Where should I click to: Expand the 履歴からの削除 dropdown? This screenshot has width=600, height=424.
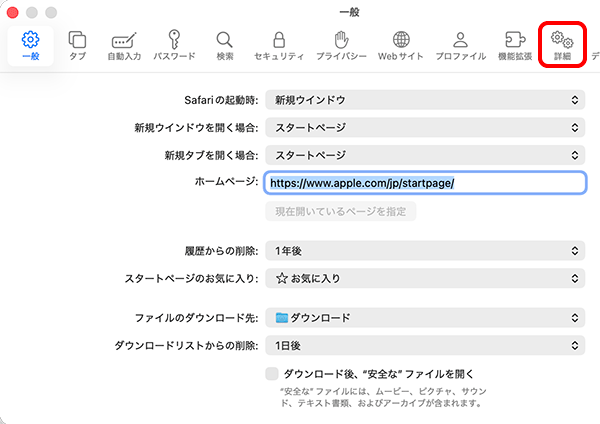pyautogui.click(x=426, y=248)
